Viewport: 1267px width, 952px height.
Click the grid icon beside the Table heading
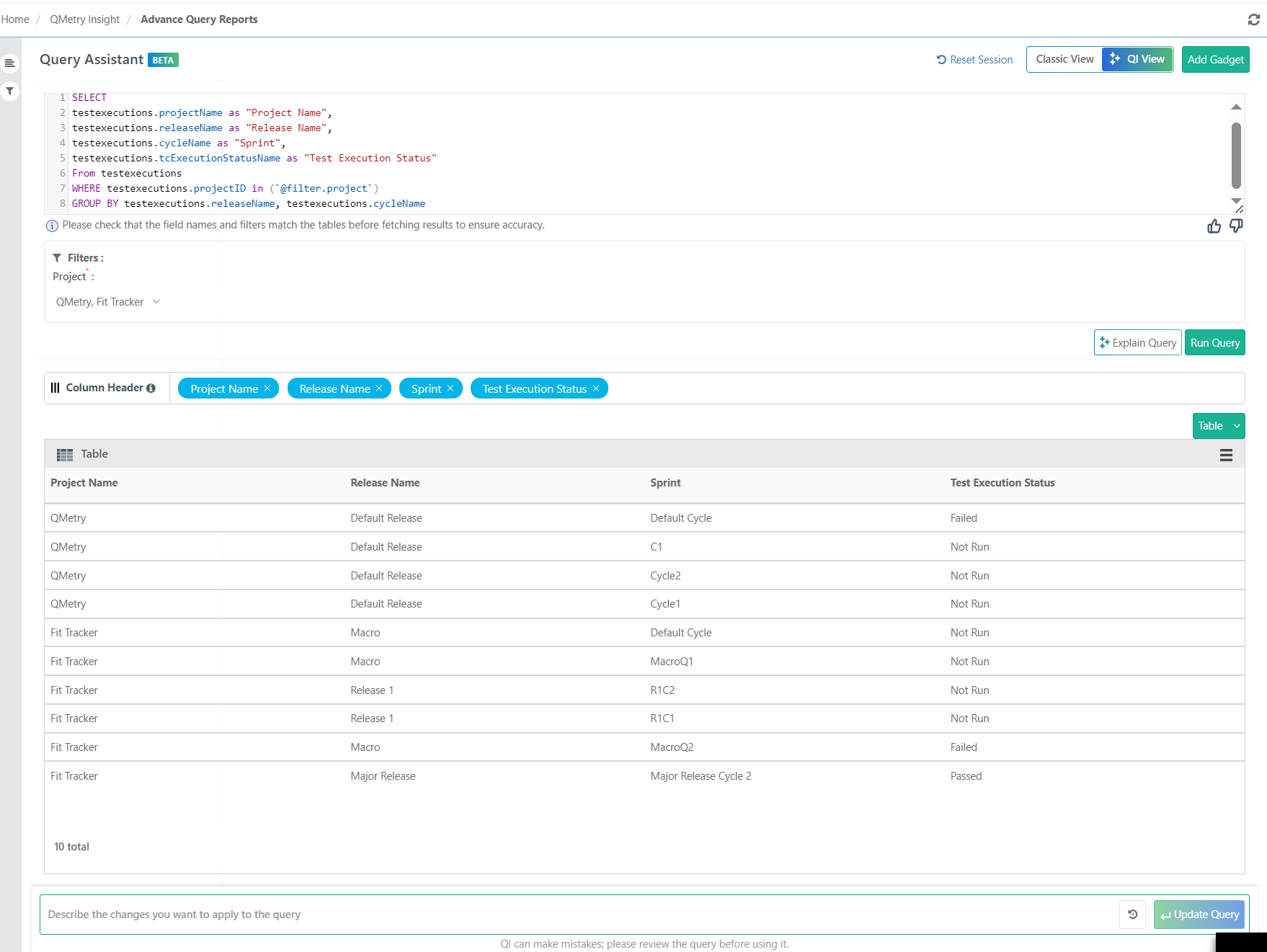64,454
